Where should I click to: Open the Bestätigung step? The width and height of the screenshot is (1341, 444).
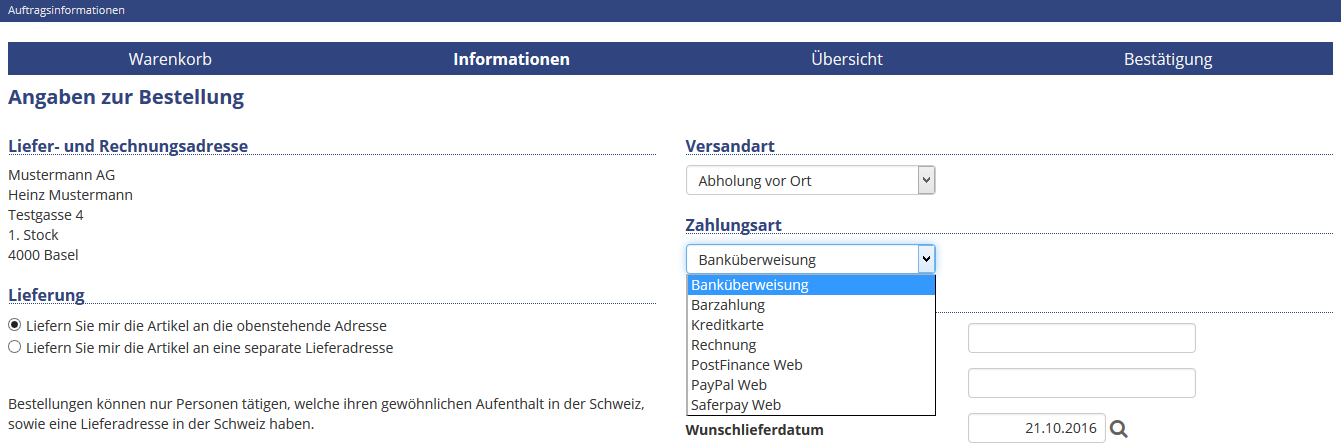(1168, 59)
